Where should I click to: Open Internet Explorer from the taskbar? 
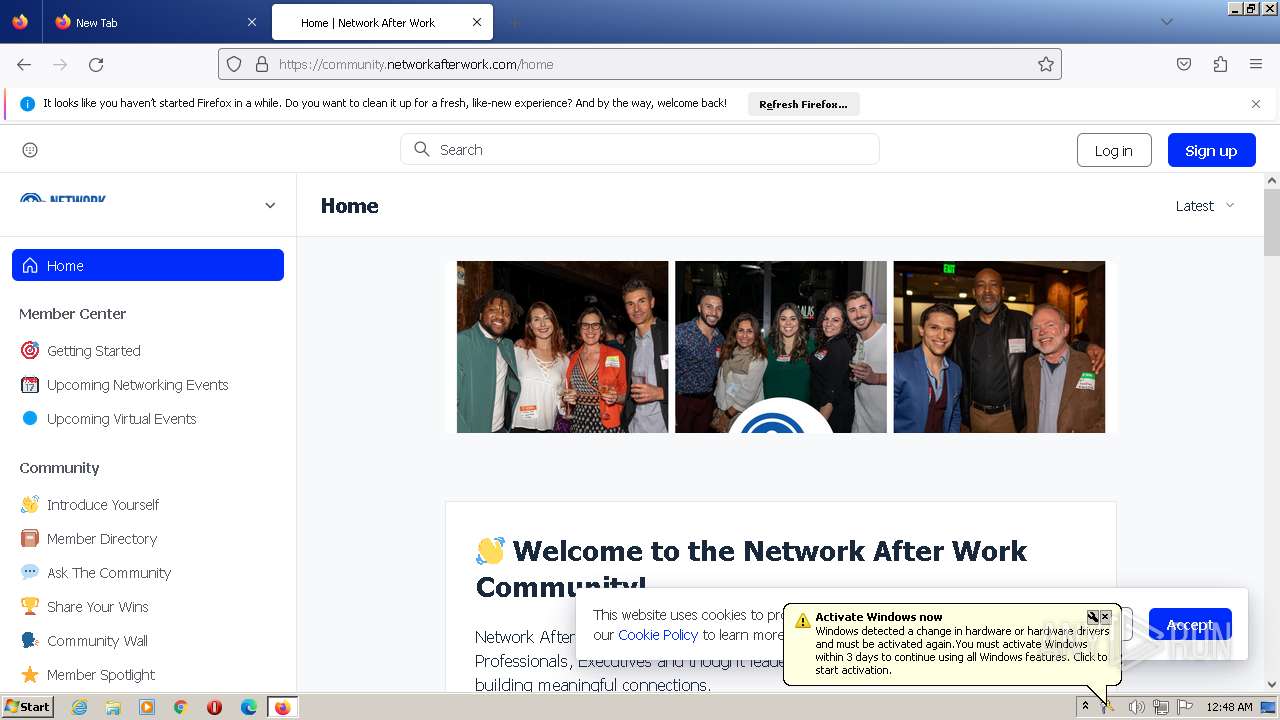(x=79, y=707)
